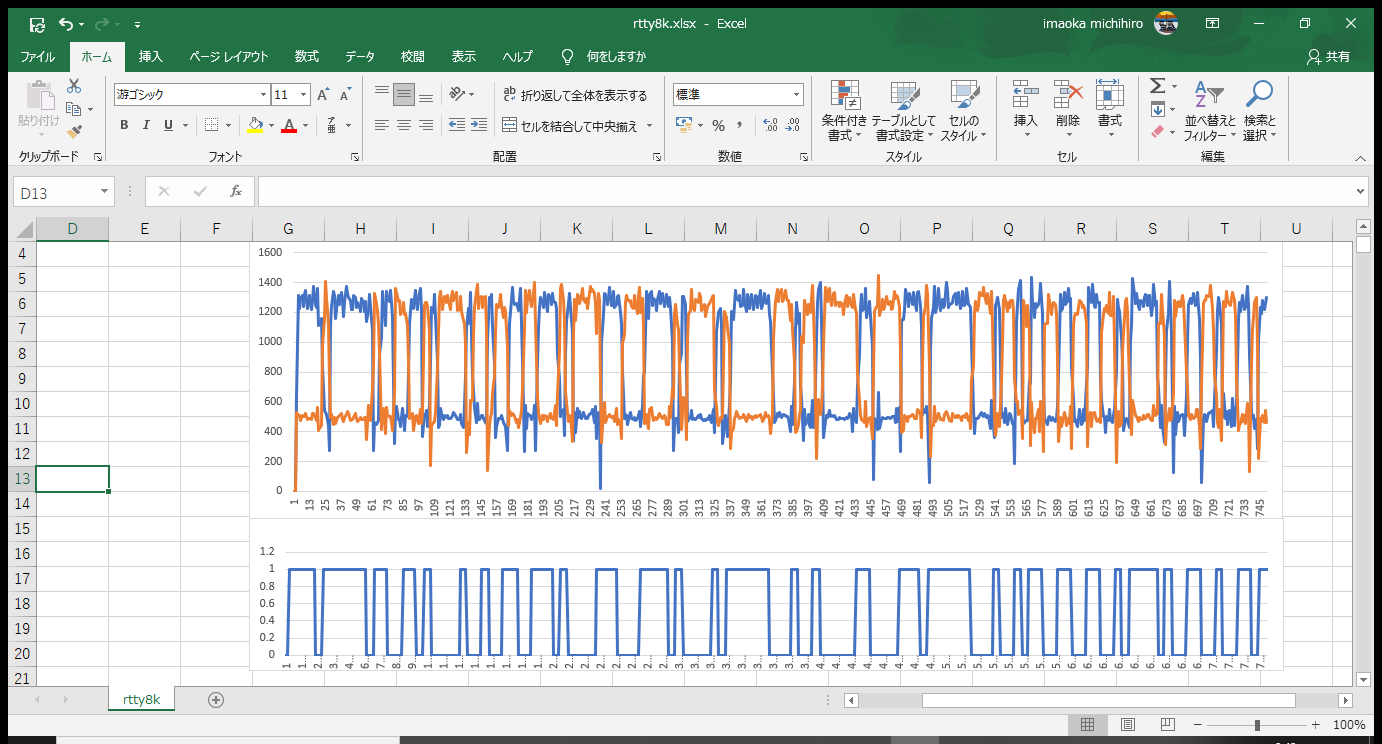Toggle Underline formatting
The height and width of the screenshot is (744, 1382).
168,125
